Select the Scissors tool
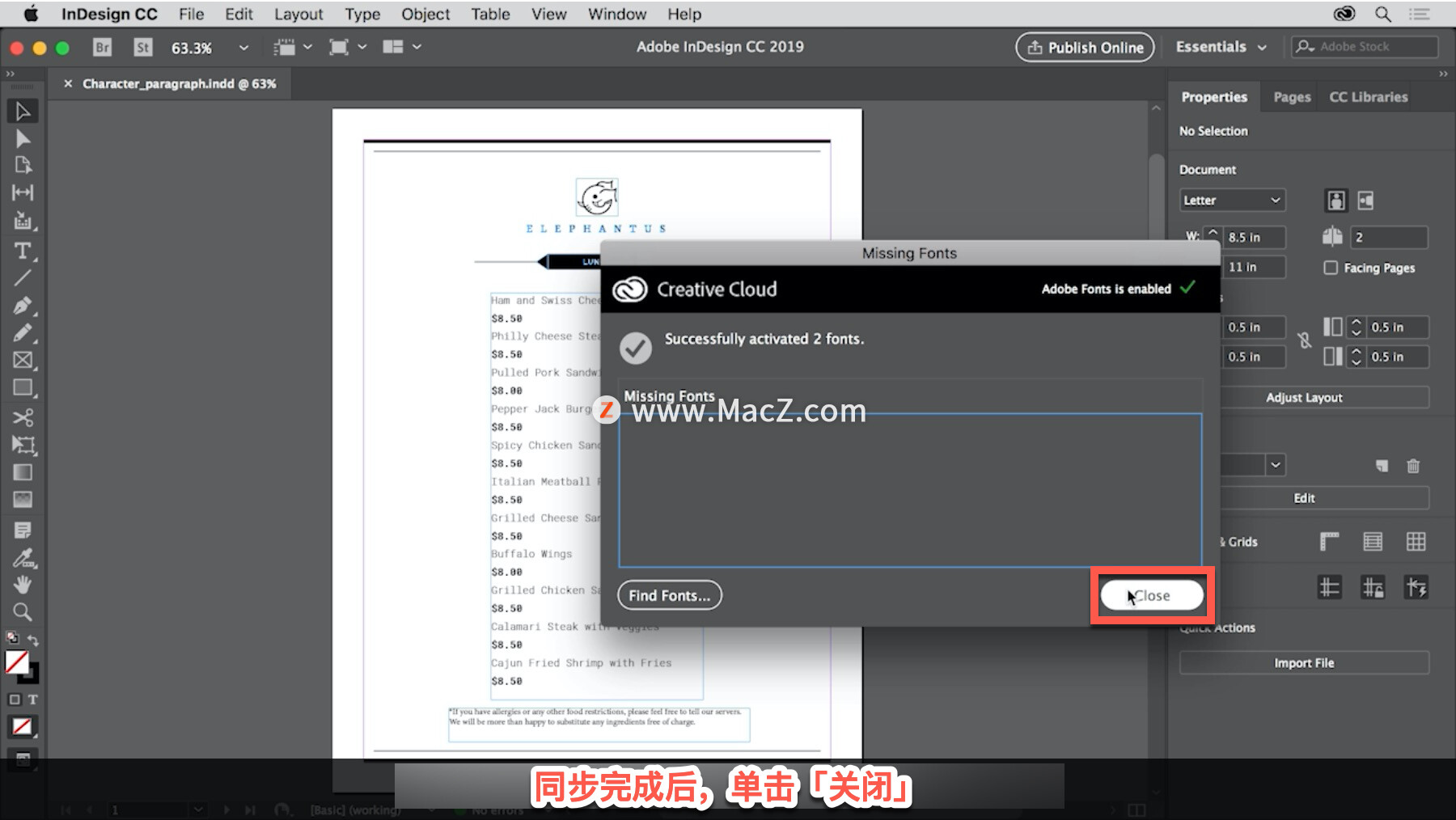 [x=23, y=417]
